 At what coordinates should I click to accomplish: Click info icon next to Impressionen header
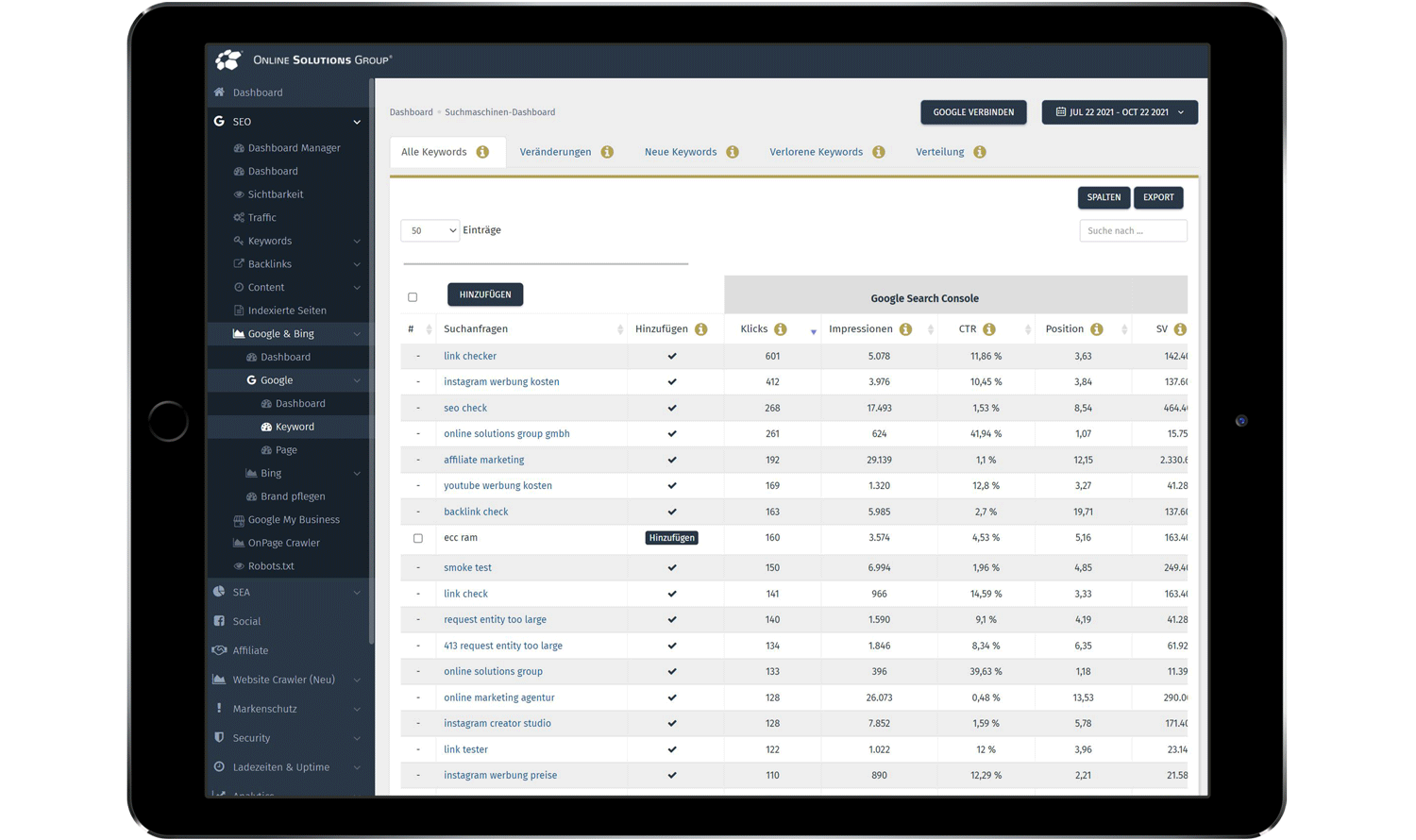(x=906, y=329)
